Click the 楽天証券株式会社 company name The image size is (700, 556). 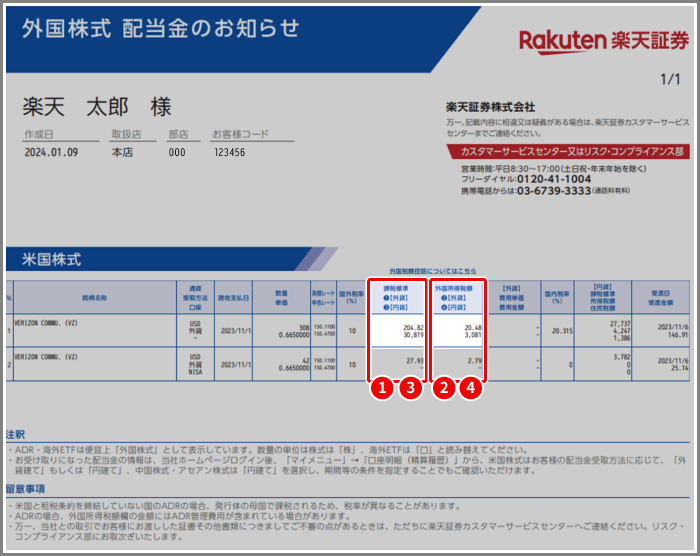[490, 107]
